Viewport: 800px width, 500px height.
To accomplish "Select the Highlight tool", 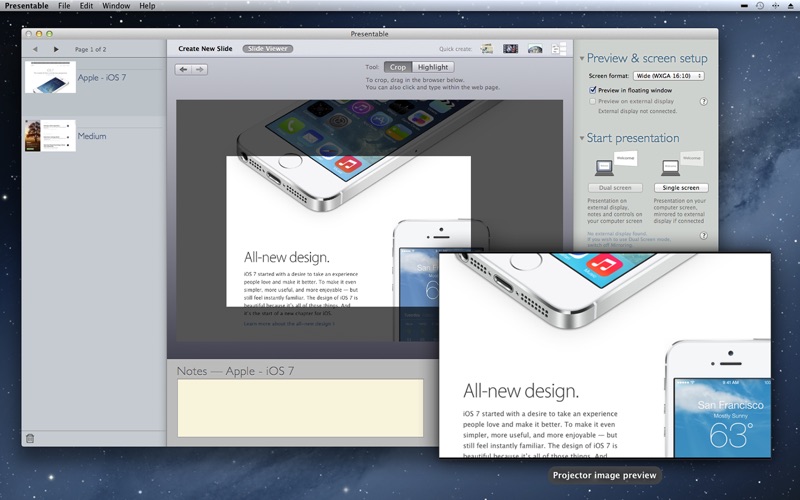I will click(x=433, y=67).
